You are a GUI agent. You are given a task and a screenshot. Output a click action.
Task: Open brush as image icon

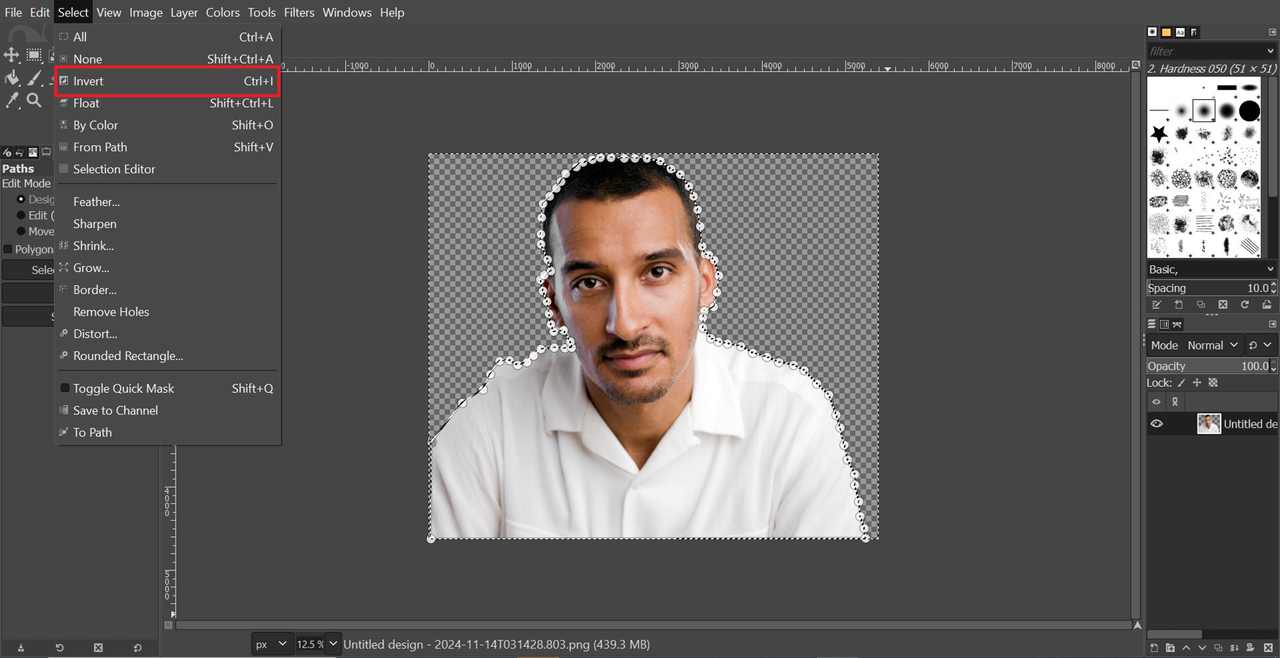(1267, 304)
